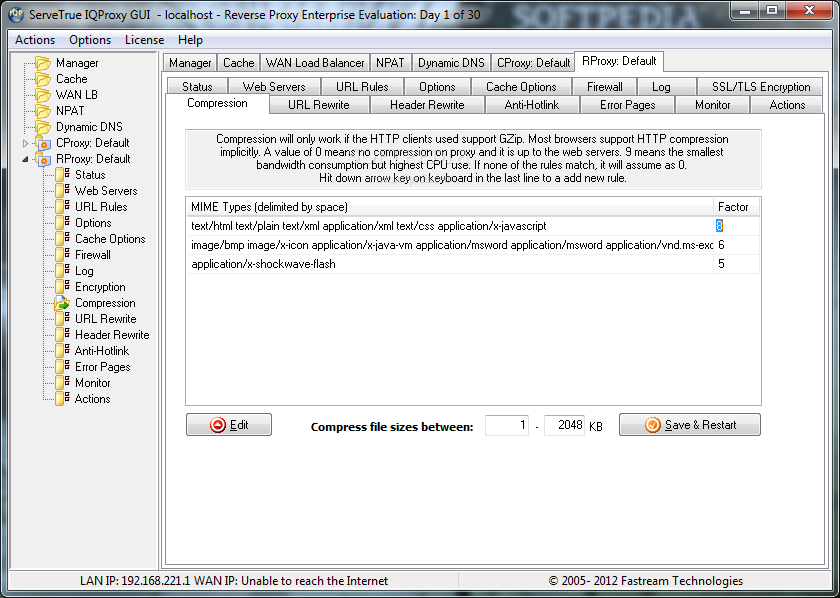Image resolution: width=840 pixels, height=598 pixels.
Task: Open the SSL/TLS Encryption sub-tab
Action: tap(761, 87)
